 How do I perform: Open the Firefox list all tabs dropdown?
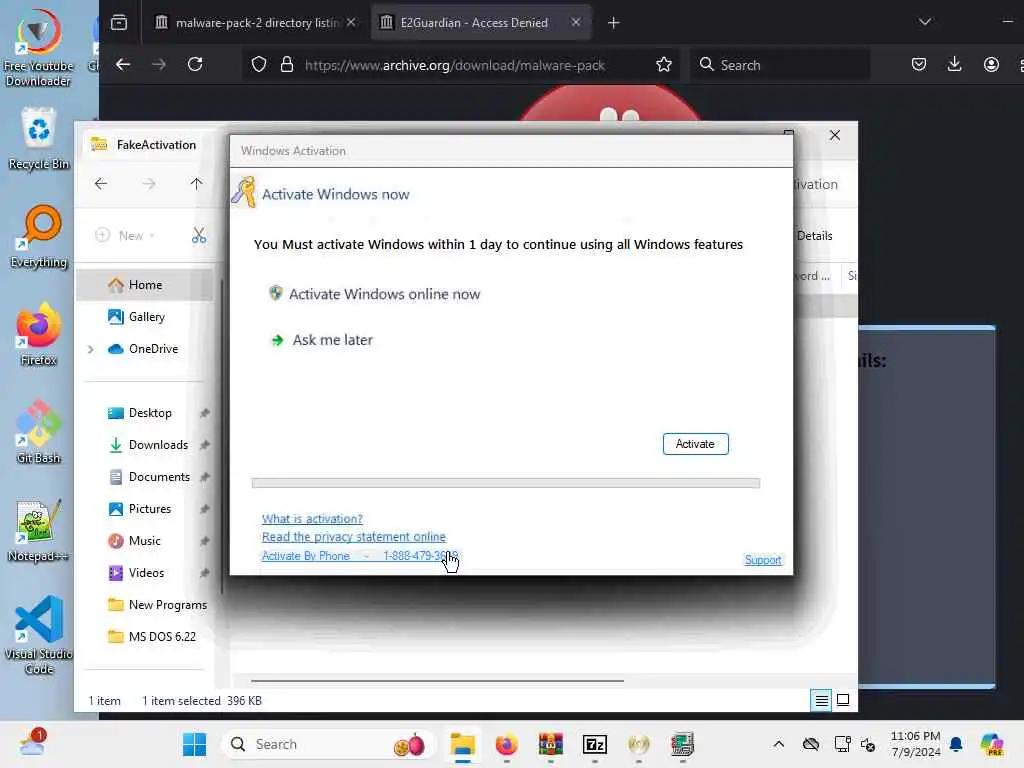point(925,22)
